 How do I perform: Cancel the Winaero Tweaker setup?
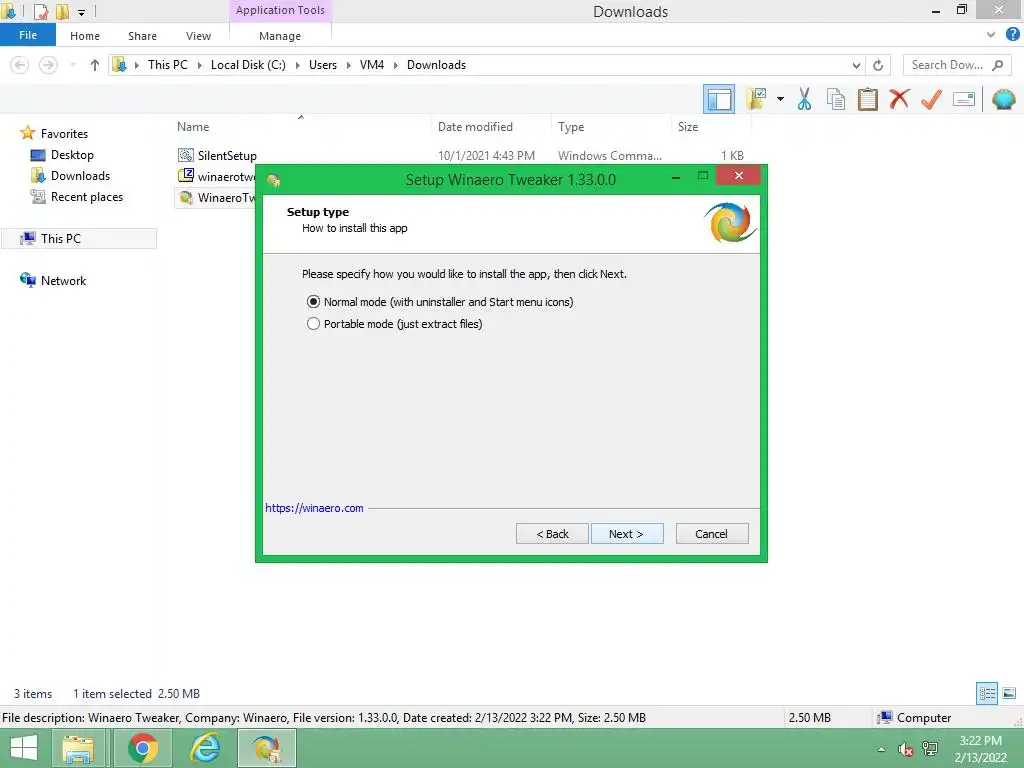coord(712,534)
